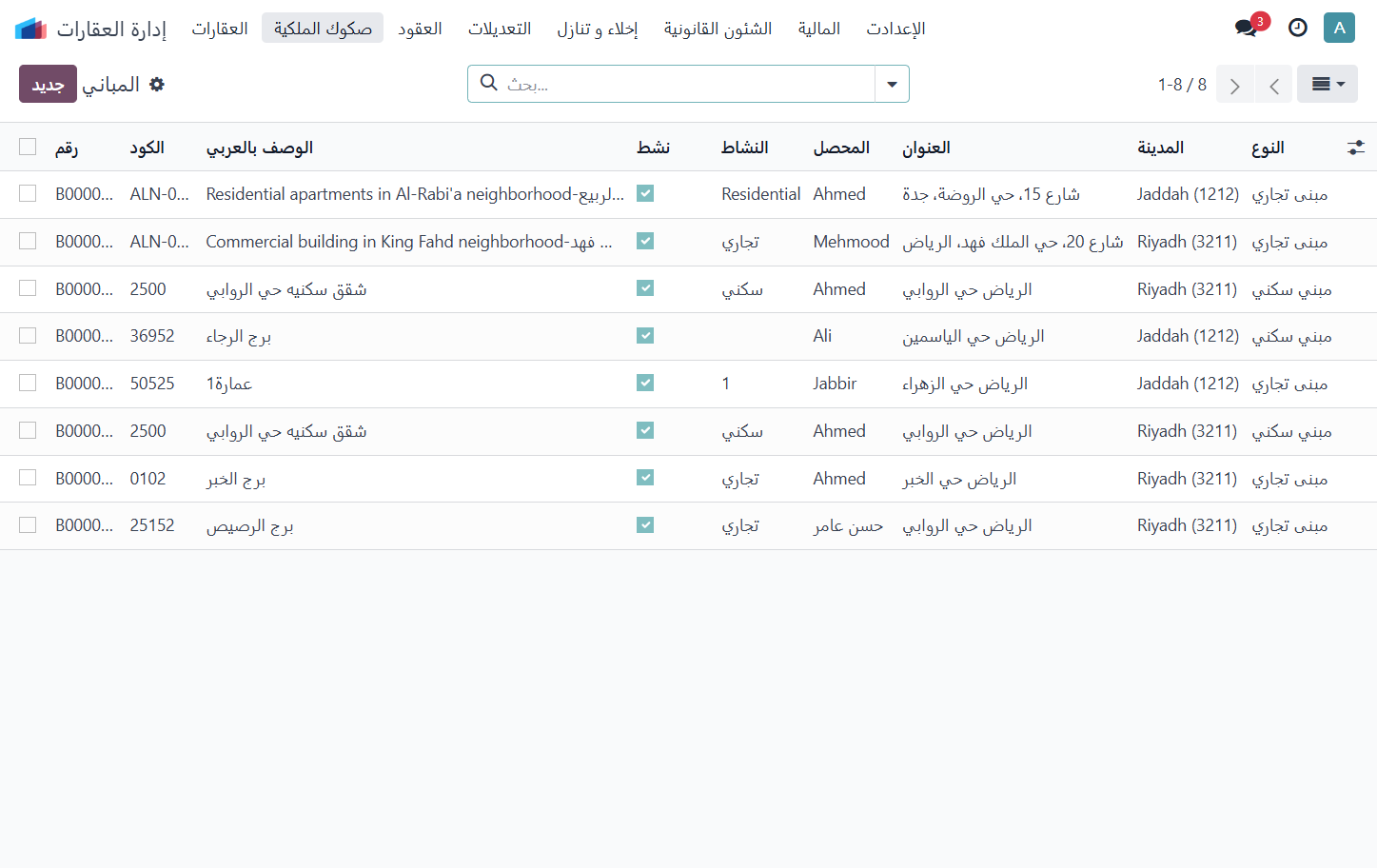Open the الإعدادت menu

pos(895,29)
